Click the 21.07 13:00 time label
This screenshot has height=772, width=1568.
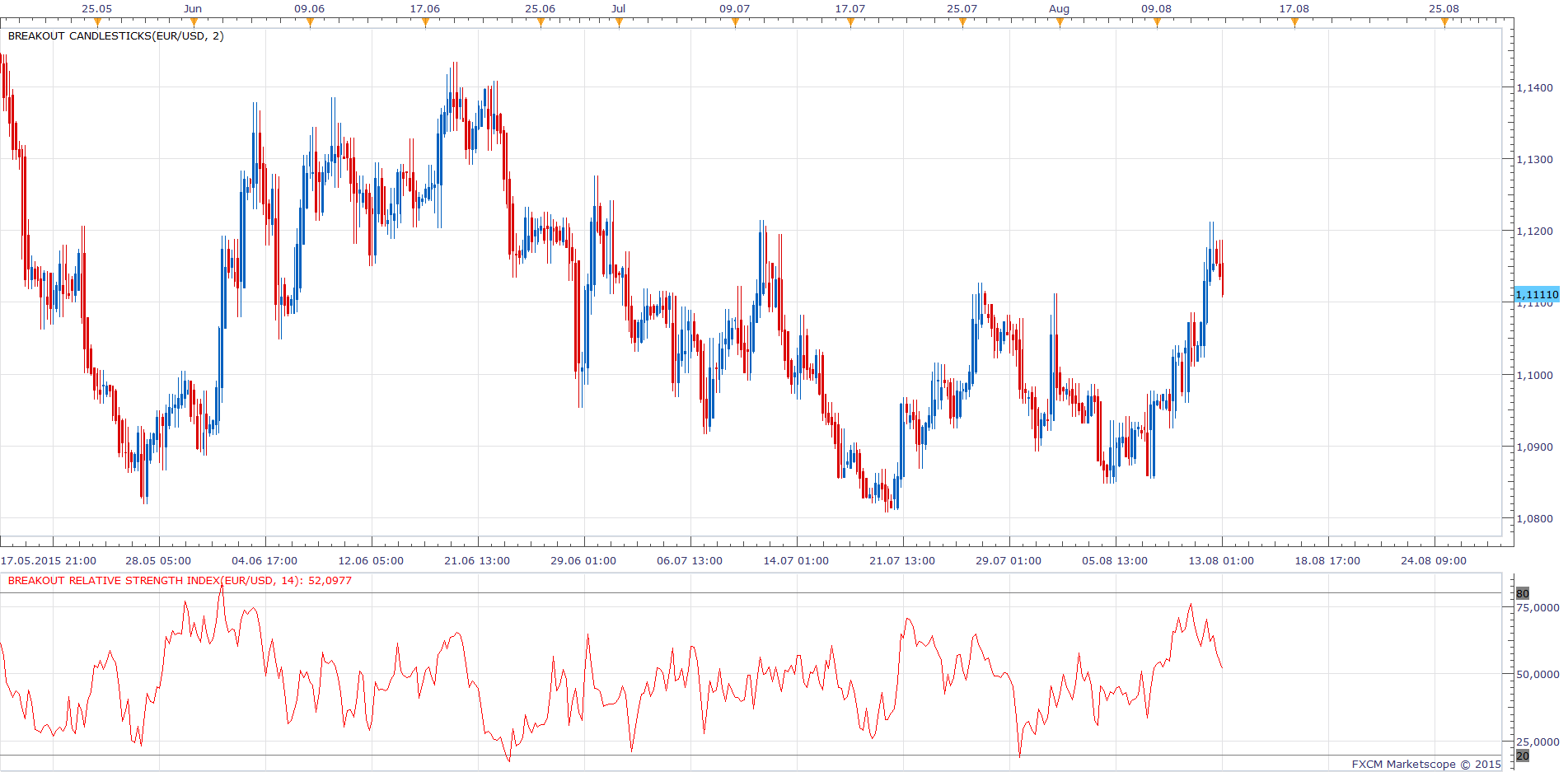[902, 560]
